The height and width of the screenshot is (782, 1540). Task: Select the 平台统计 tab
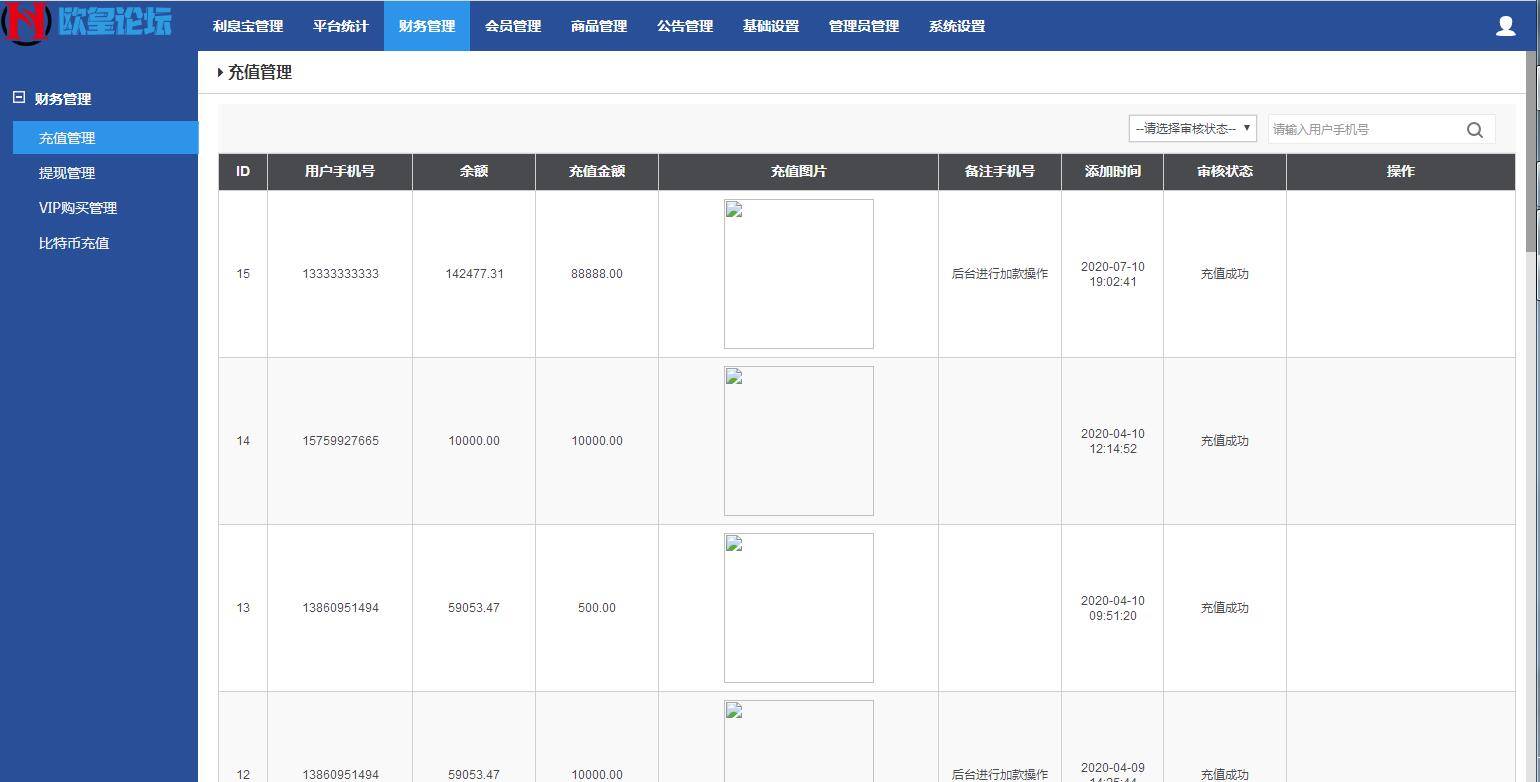pyautogui.click(x=340, y=26)
